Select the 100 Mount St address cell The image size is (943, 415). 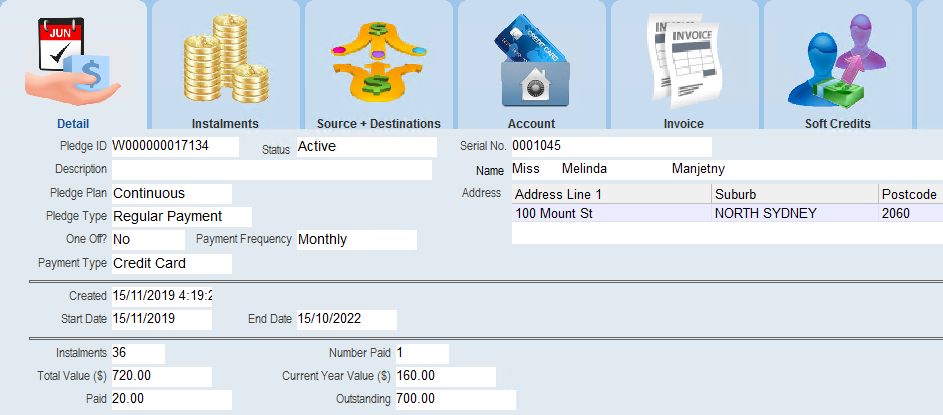[x=611, y=214]
